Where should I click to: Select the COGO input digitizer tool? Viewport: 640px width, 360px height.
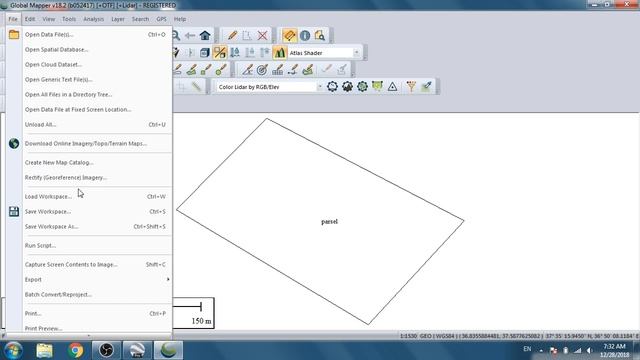click(x=247, y=70)
